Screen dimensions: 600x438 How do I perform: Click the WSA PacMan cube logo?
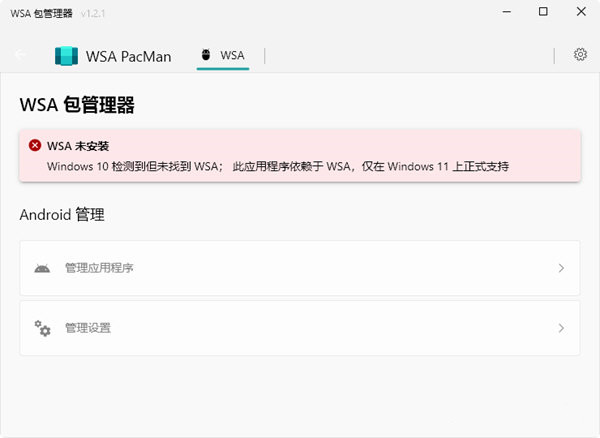[67, 56]
